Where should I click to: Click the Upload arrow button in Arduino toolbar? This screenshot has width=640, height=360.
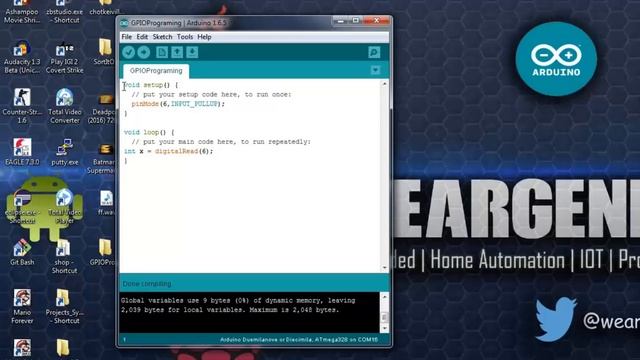coord(144,52)
